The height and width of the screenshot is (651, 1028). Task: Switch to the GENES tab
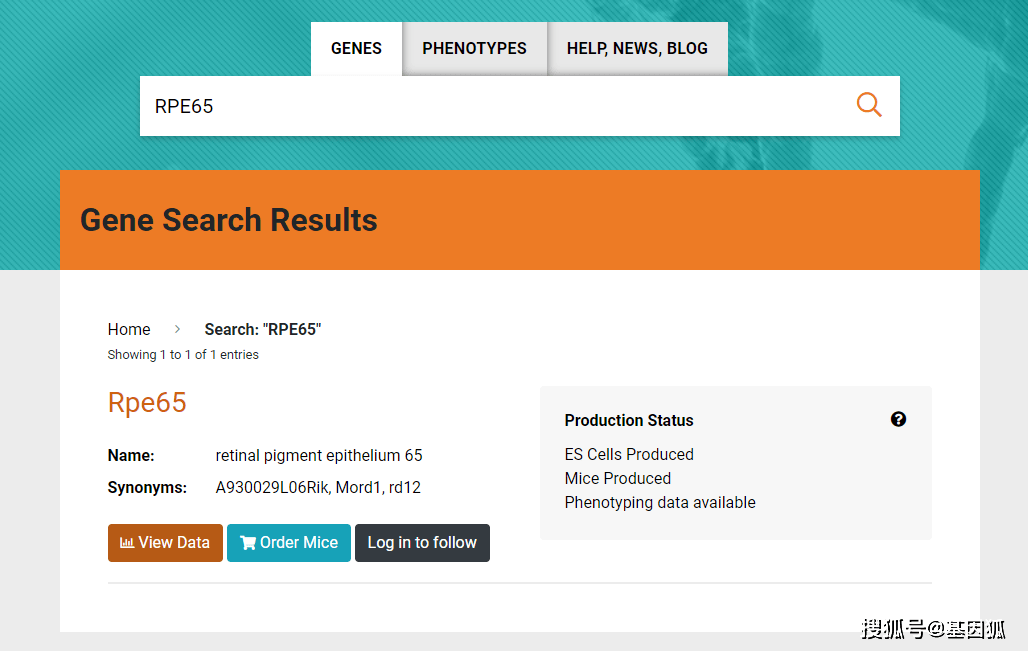click(356, 48)
